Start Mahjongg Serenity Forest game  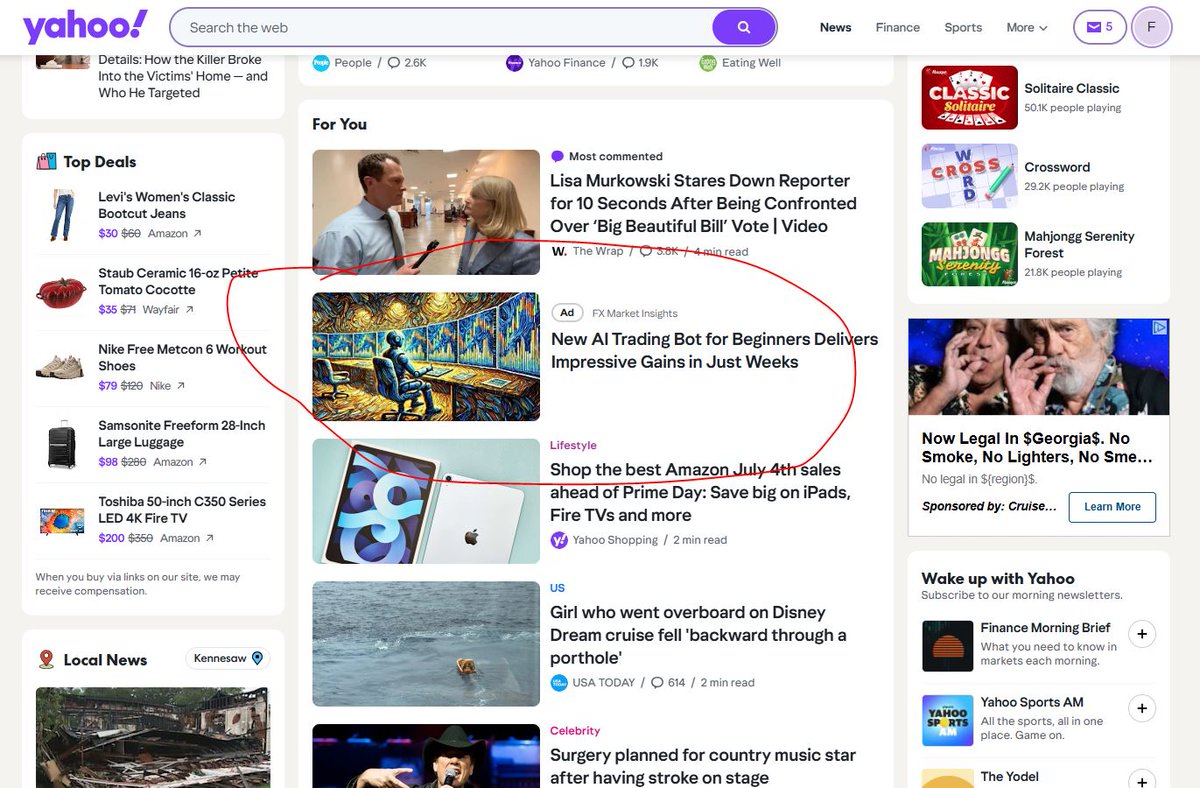pyautogui.click(x=1079, y=245)
